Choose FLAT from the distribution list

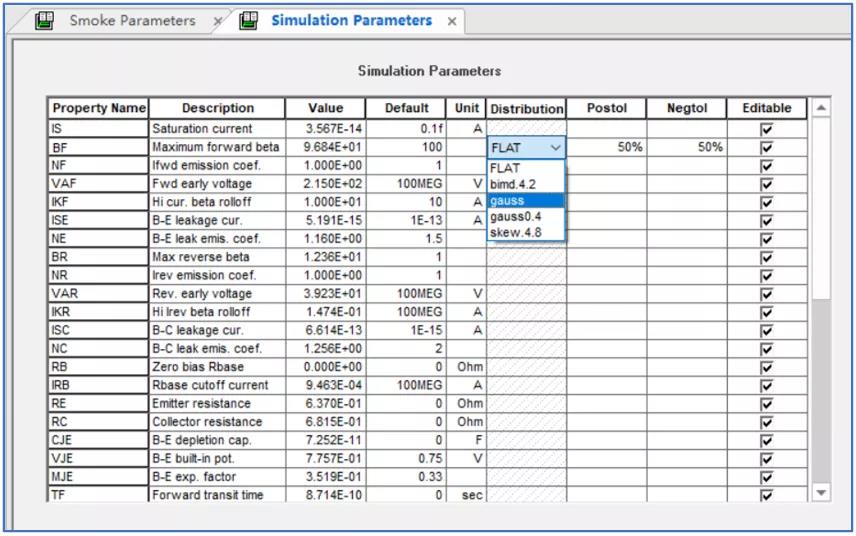pyautogui.click(x=526, y=168)
